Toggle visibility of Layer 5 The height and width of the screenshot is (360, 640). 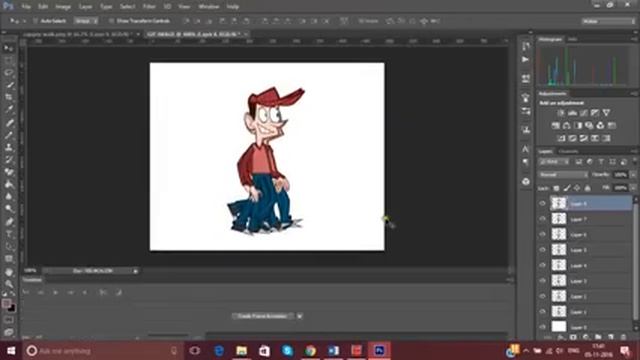coord(542,250)
